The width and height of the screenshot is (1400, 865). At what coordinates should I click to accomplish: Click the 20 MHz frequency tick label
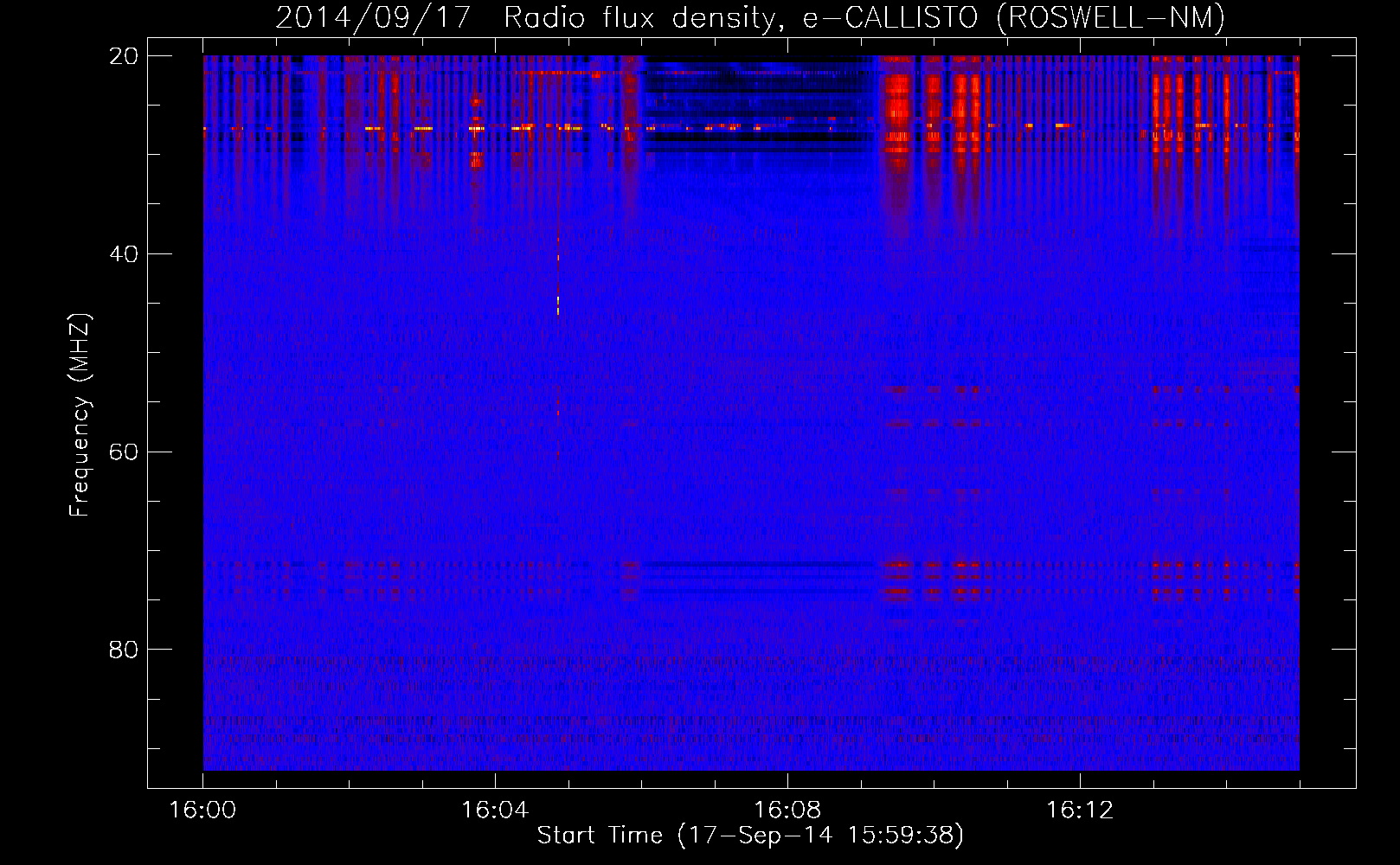tap(124, 56)
